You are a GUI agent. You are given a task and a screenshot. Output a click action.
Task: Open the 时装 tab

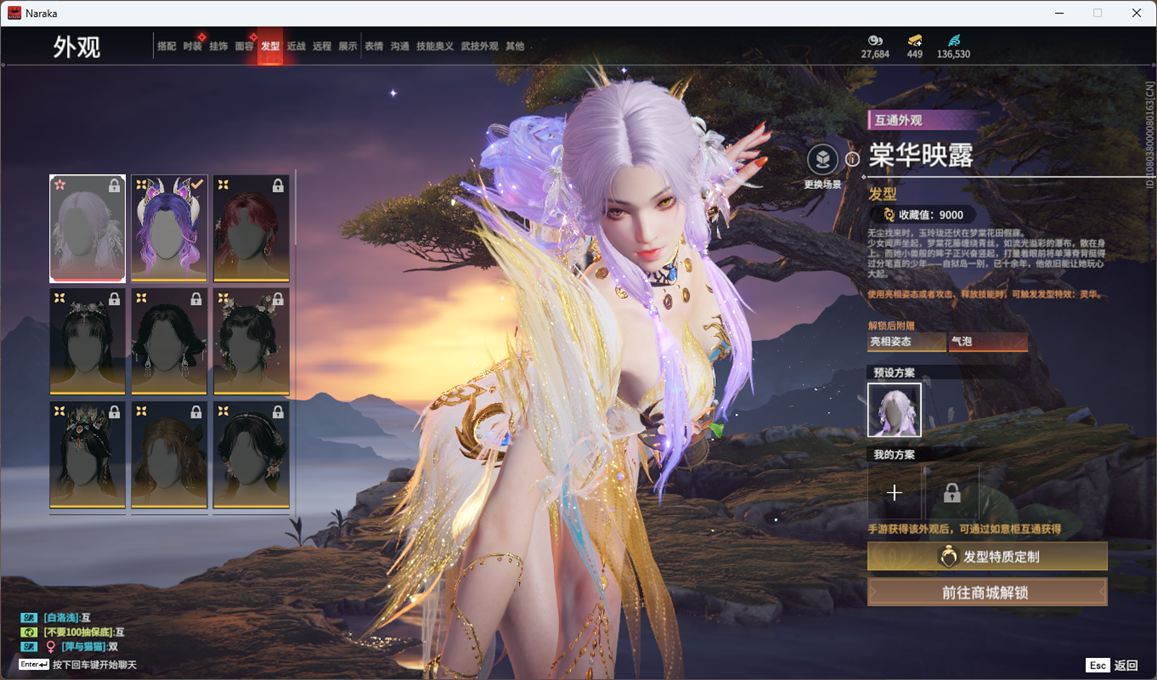pyautogui.click(x=192, y=46)
